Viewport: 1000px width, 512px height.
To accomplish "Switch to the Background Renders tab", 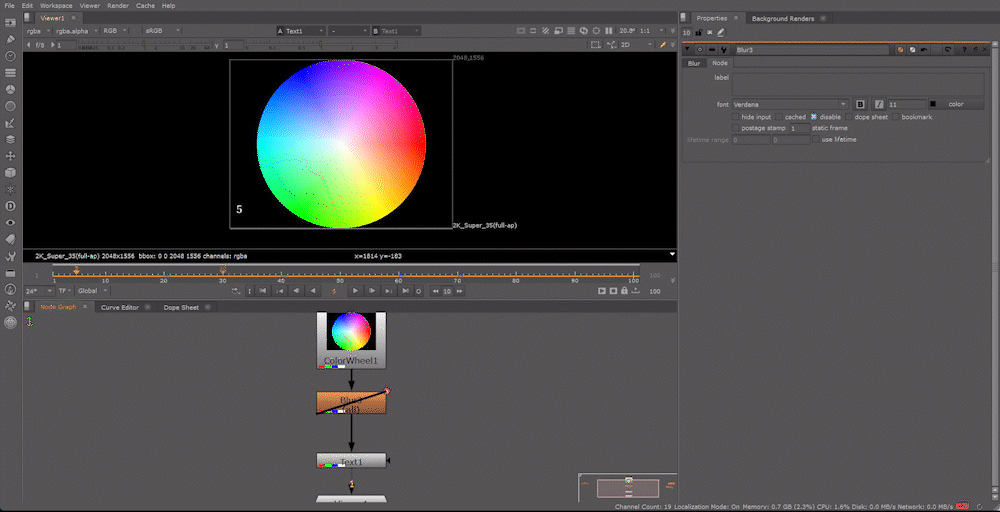I will coord(783,18).
